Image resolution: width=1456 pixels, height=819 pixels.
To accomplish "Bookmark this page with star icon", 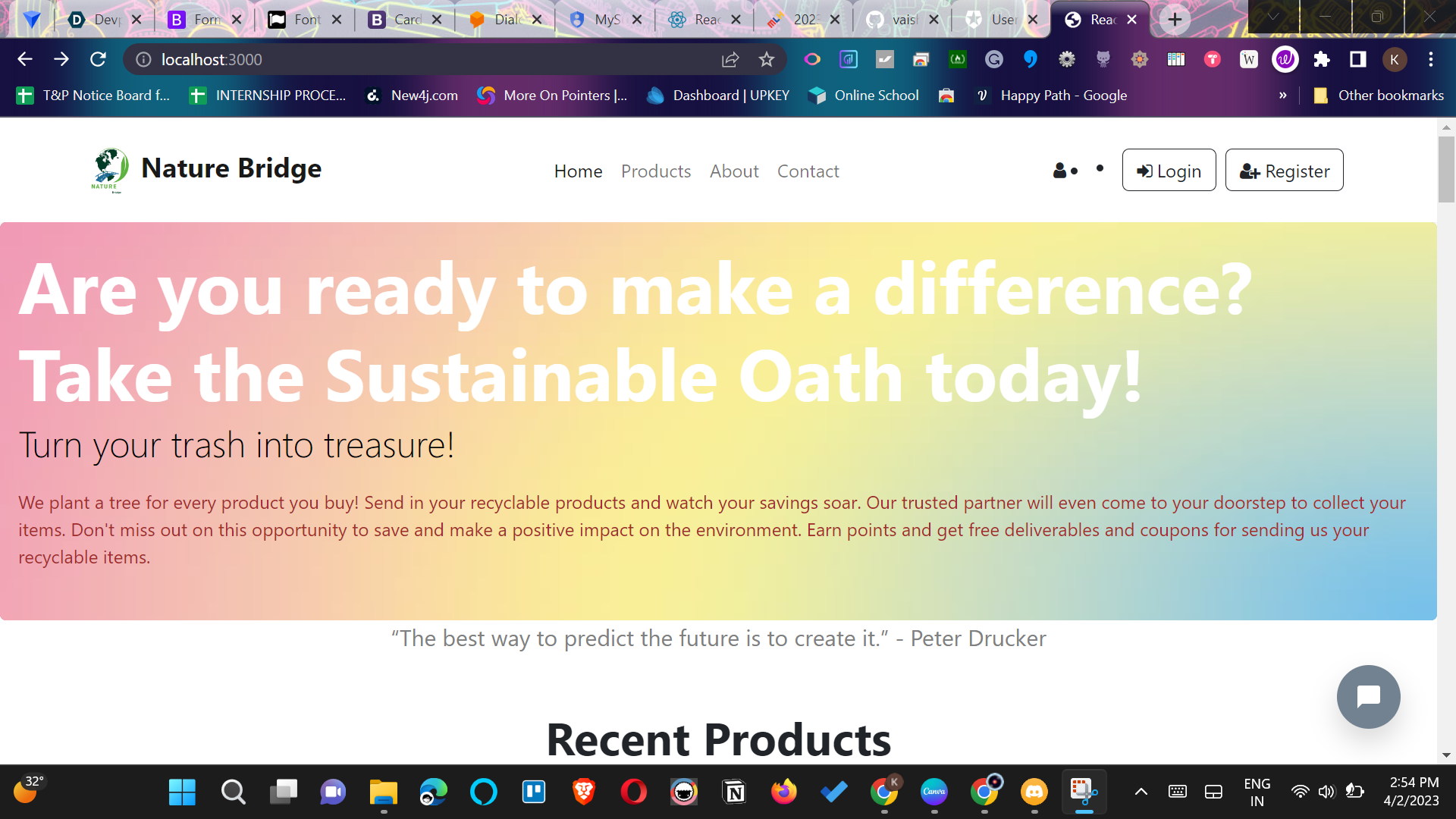I will 766,59.
